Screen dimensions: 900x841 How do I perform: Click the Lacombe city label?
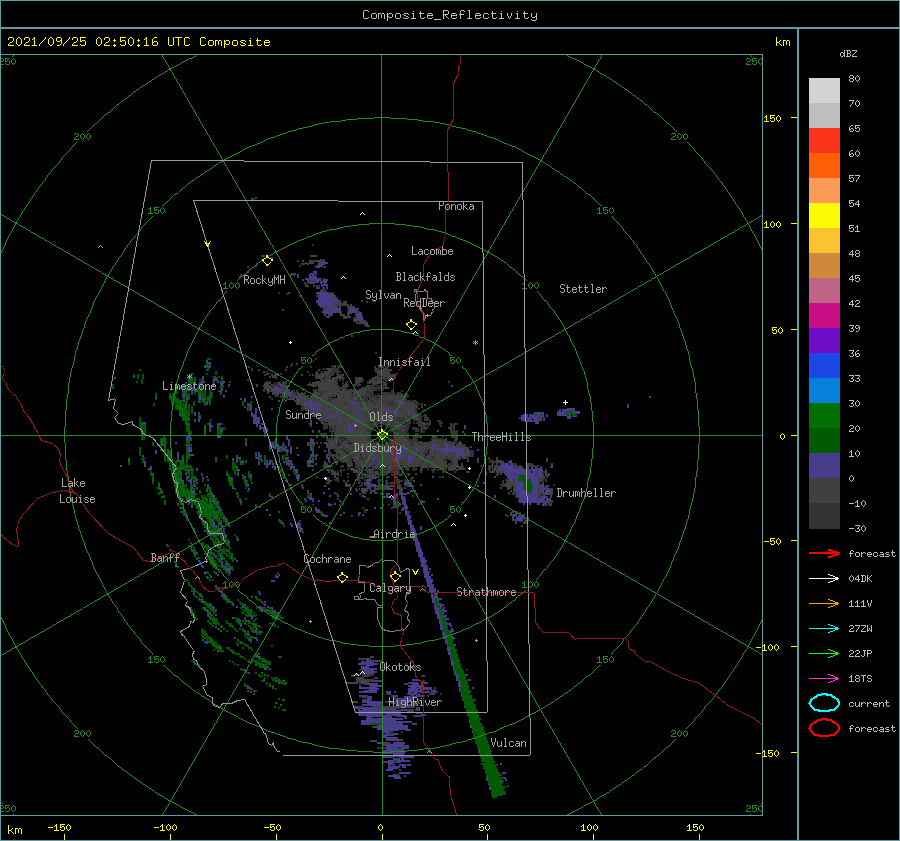point(432,251)
